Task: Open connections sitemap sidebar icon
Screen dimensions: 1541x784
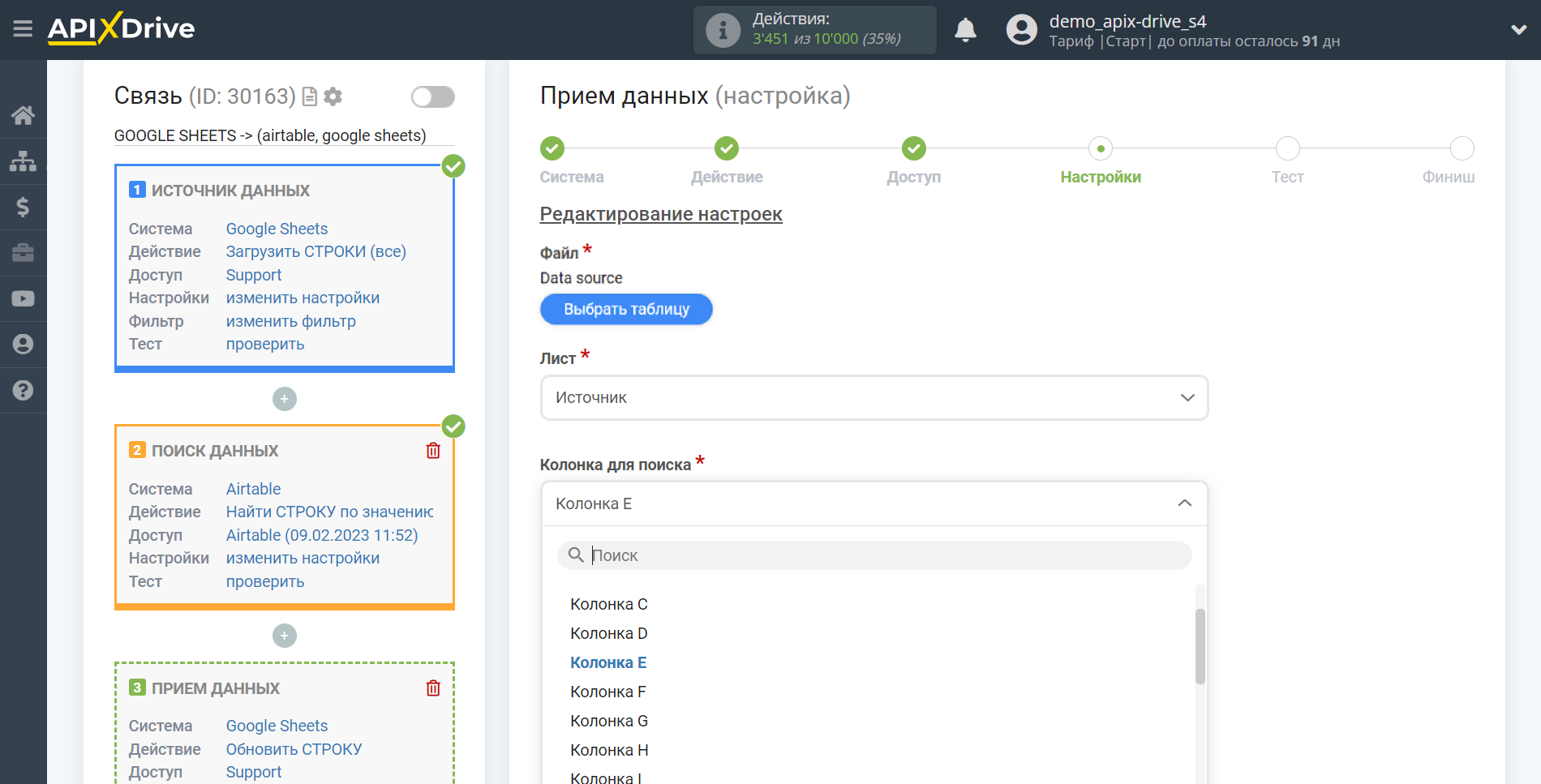Action: (23, 161)
